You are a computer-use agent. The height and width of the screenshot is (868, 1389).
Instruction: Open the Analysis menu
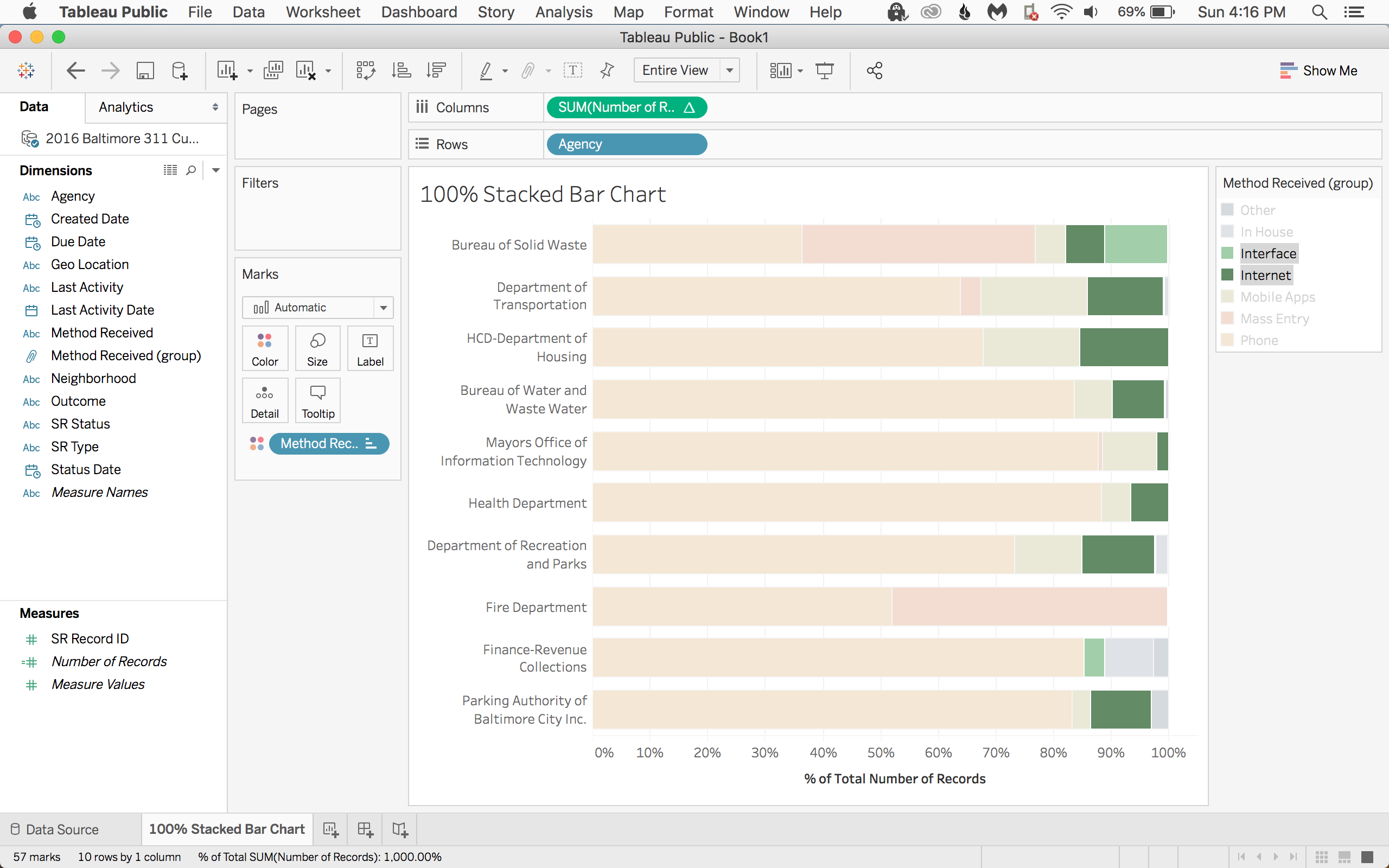[x=564, y=12]
